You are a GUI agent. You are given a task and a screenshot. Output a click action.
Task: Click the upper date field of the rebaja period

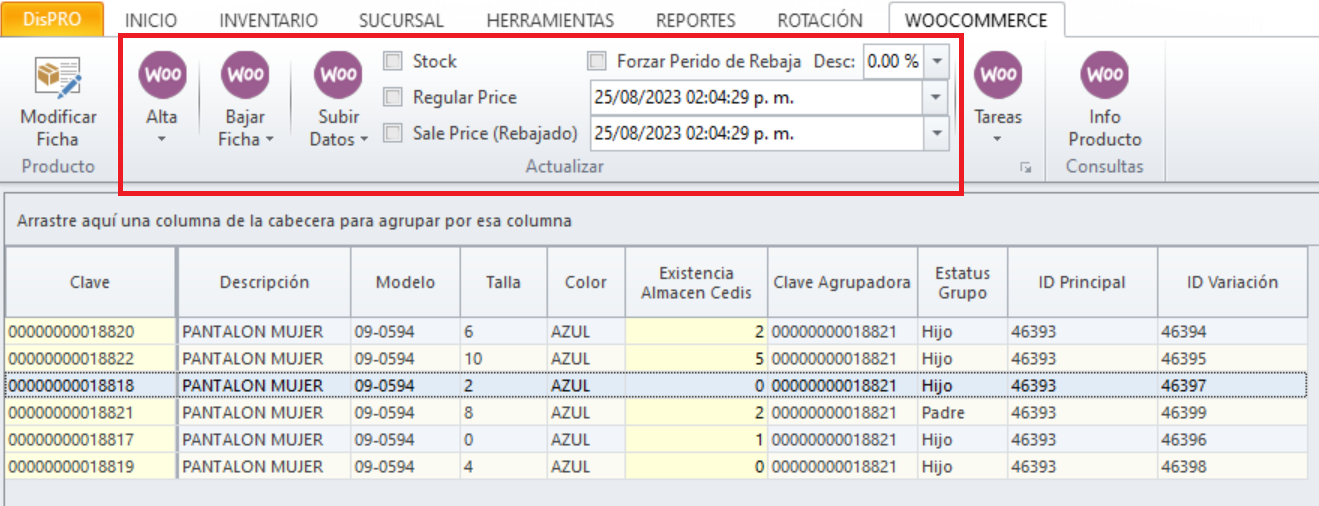pyautogui.click(x=757, y=98)
